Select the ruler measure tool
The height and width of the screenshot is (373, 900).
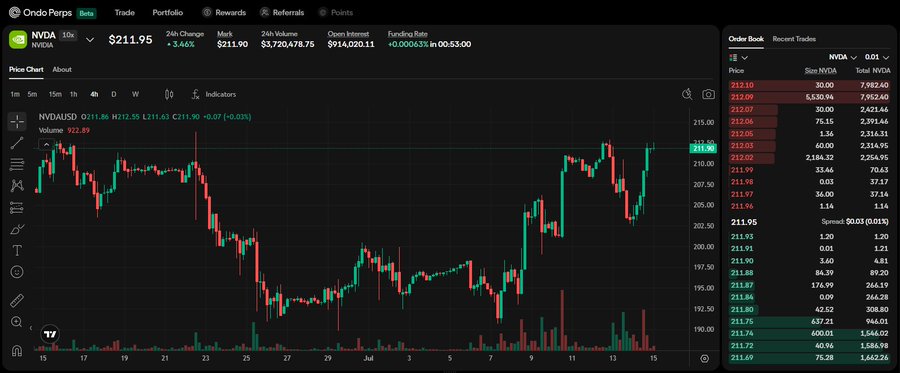click(x=17, y=300)
